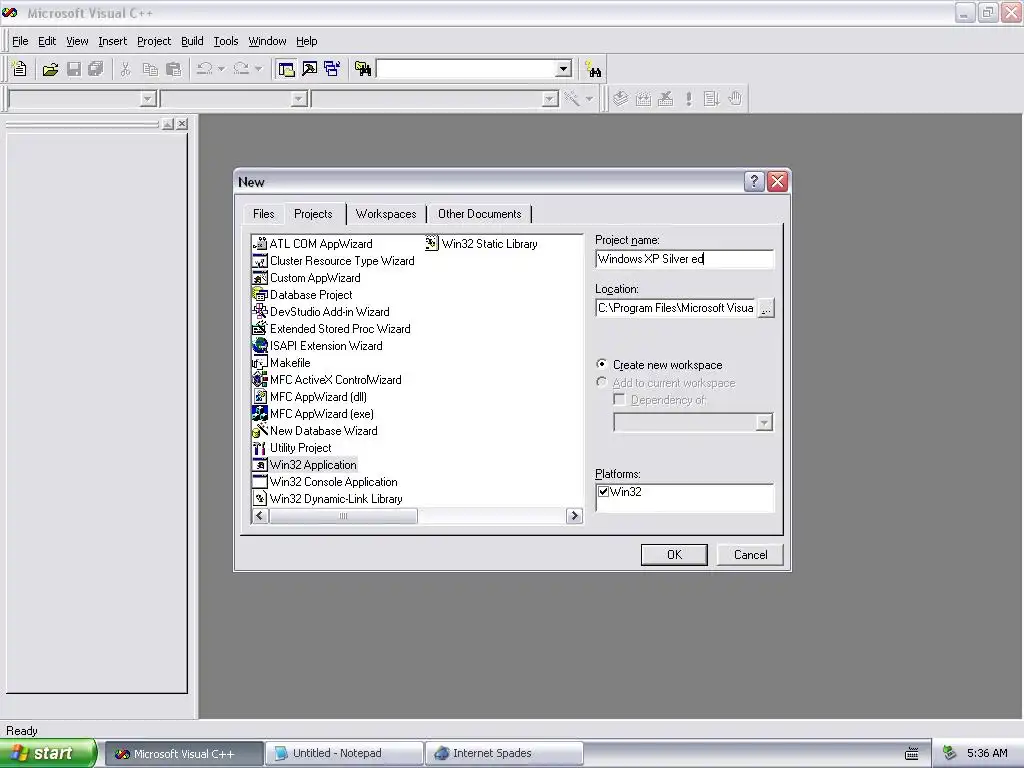Click the project list horizontal scrollbar thumb
Image resolution: width=1024 pixels, height=768 pixels.
coord(343,516)
